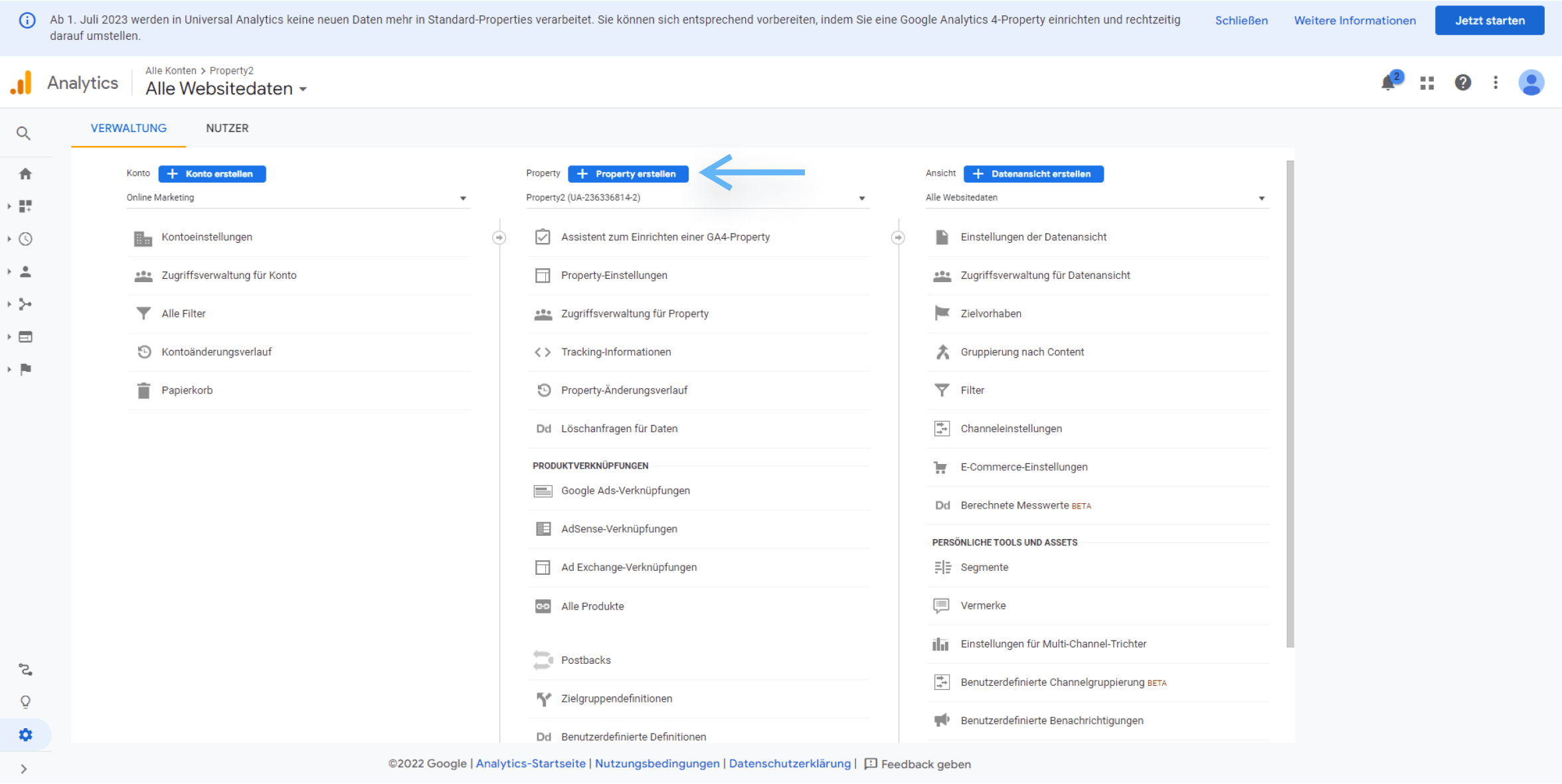
Task: Click the Tracking-Informationen code brackets icon
Action: click(543, 352)
